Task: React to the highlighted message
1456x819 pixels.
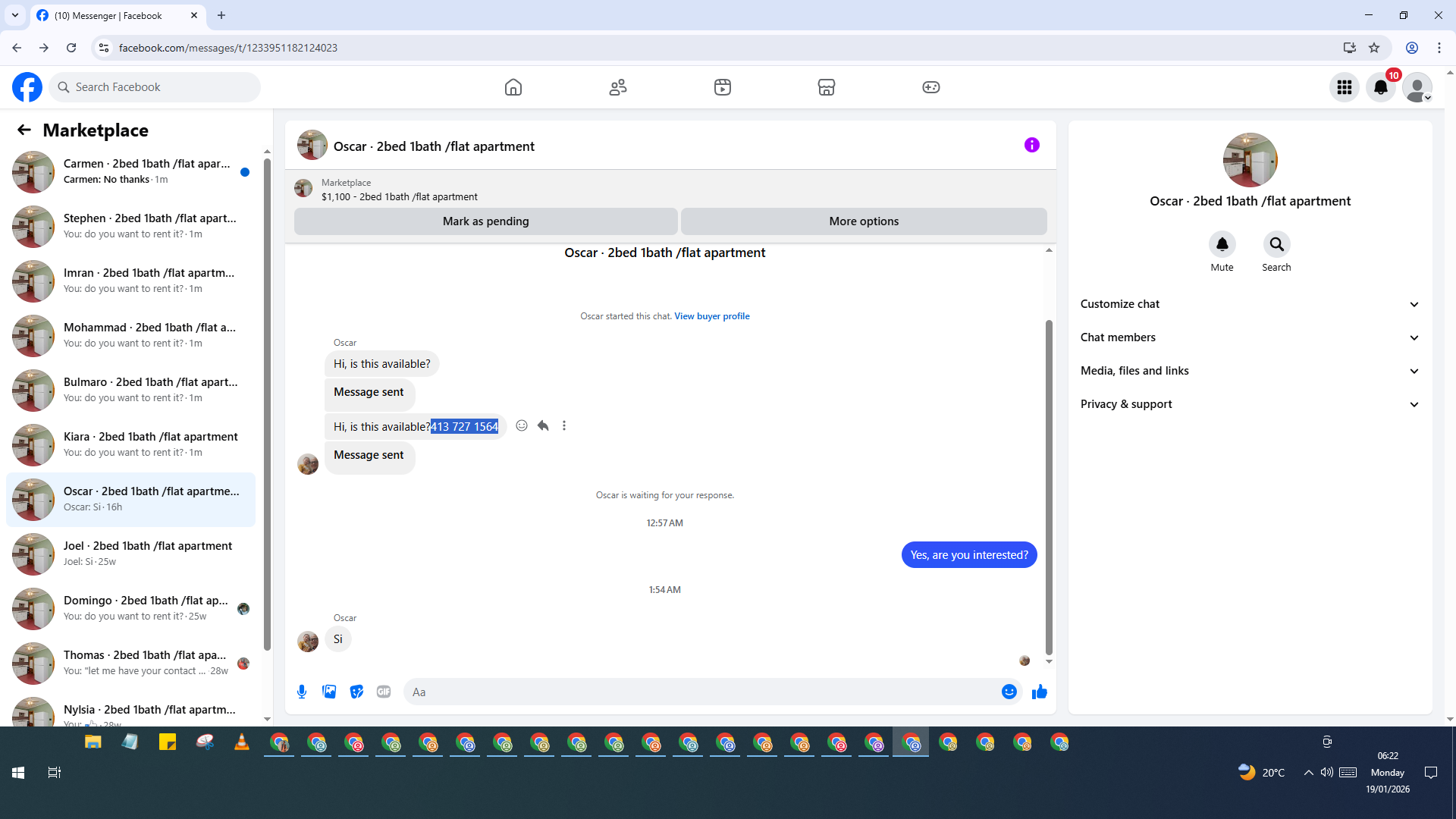Action: click(522, 425)
